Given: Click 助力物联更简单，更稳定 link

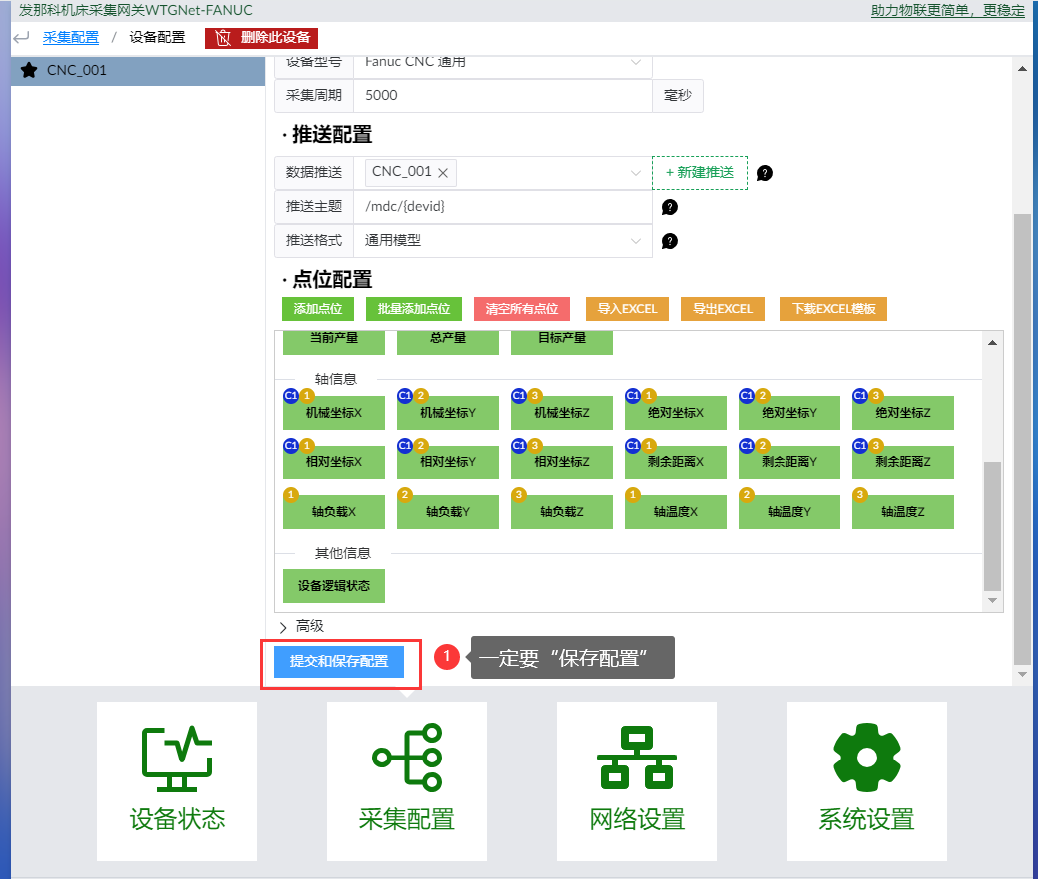Looking at the screenshot, I should pyautogui.click(x=947, y=11).
